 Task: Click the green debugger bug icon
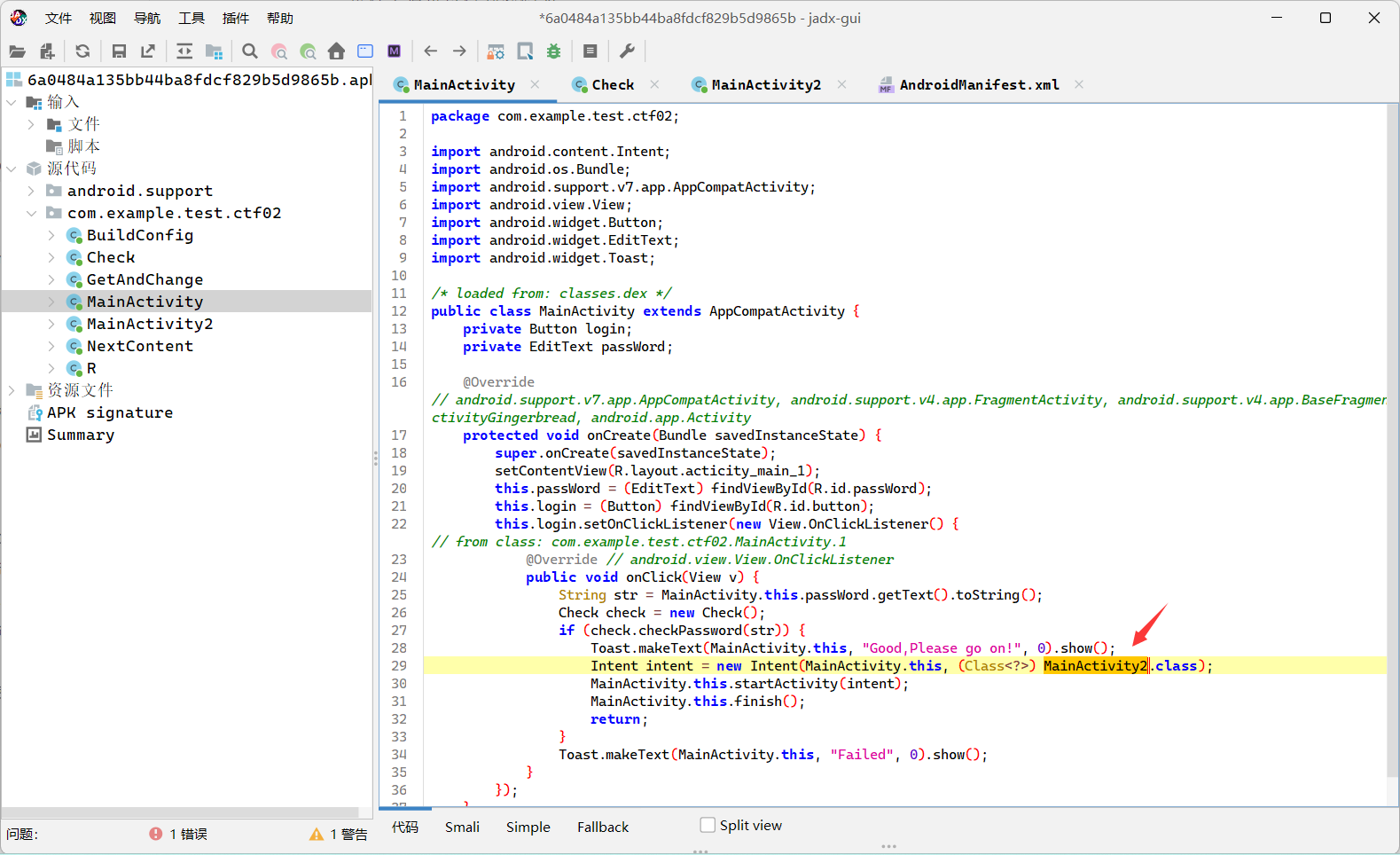(554, 51)
